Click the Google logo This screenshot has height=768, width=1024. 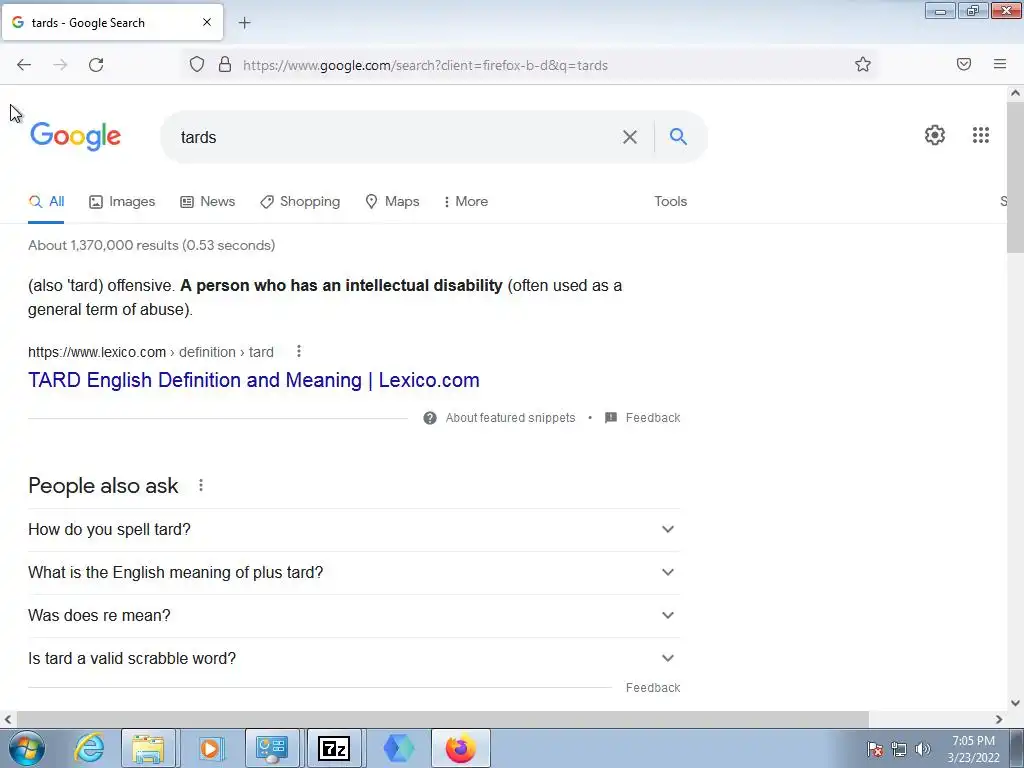pos(76,136)
